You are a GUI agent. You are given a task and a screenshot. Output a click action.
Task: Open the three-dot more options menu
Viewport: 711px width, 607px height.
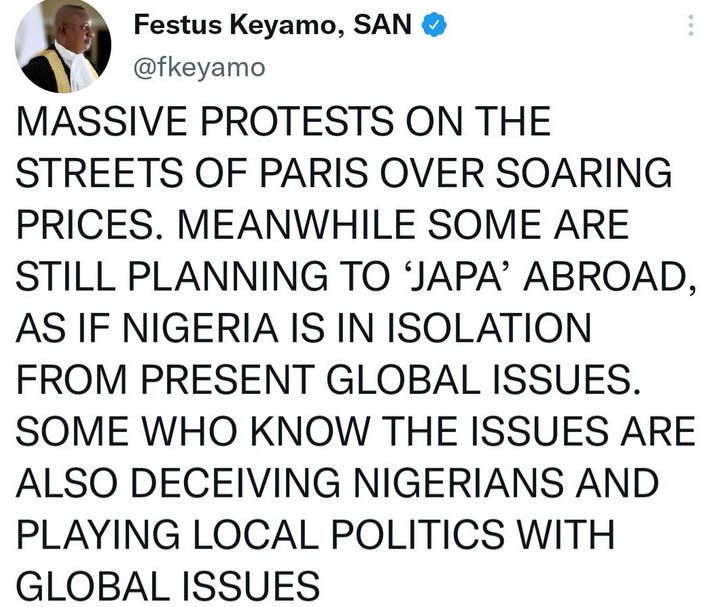tap(689, 28)
